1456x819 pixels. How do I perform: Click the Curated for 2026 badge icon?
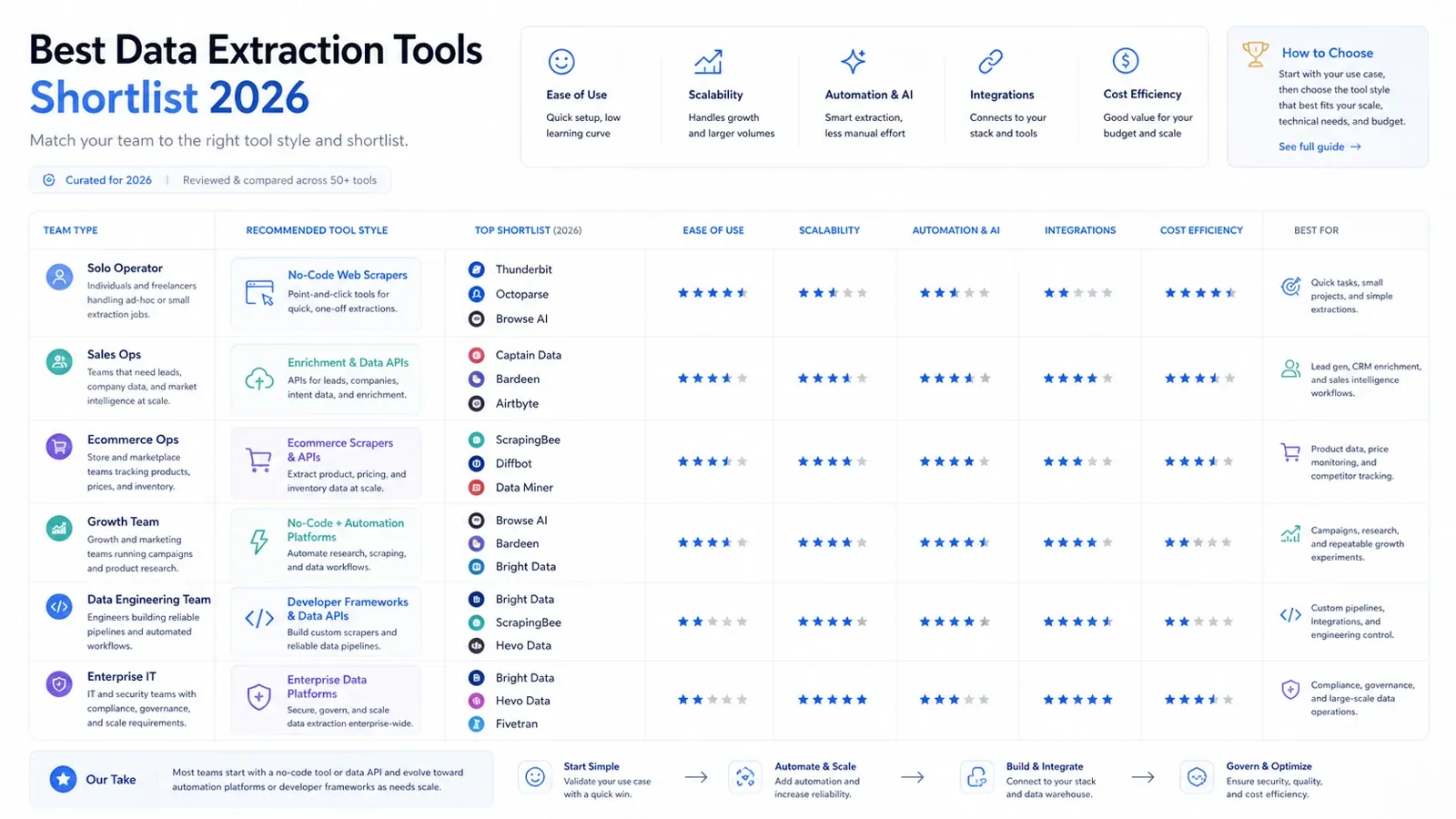click(49, 180)
